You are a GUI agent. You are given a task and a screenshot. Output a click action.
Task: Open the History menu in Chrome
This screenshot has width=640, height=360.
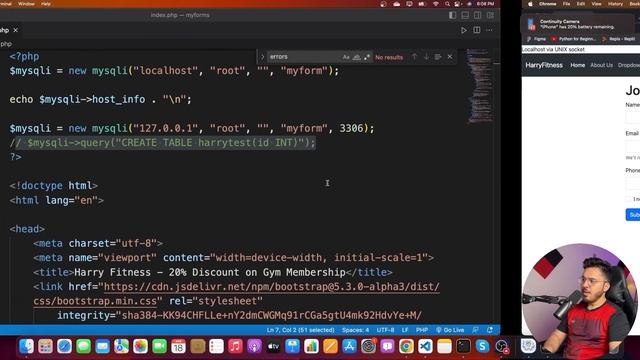tap(615, 4)
